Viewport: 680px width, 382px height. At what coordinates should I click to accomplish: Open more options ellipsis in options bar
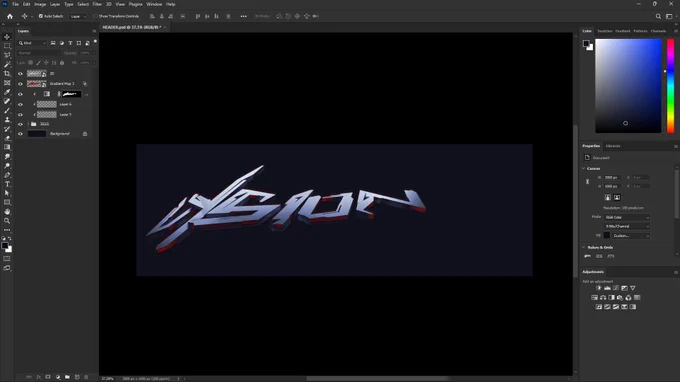[243, 16]
